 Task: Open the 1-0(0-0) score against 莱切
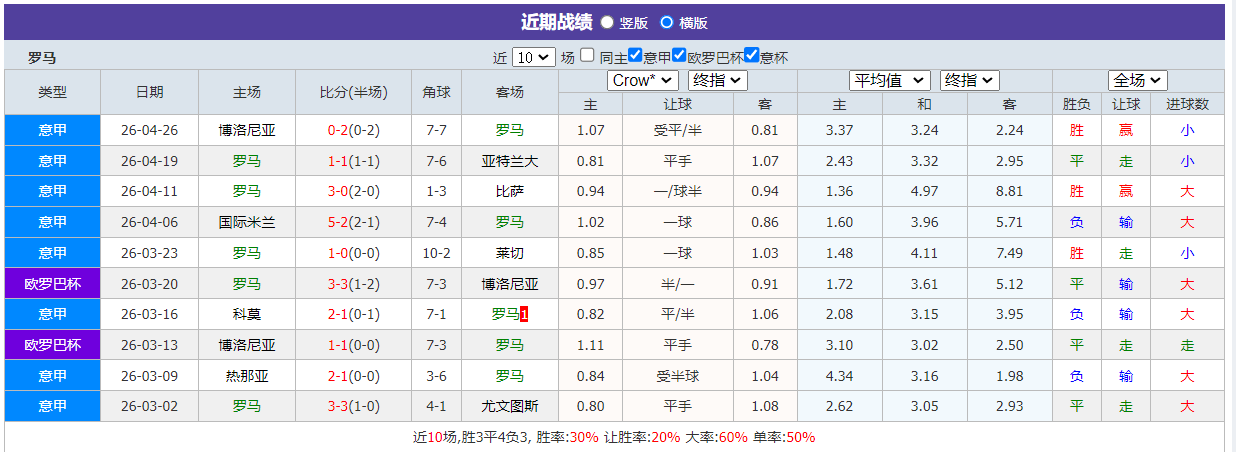[353, 253]
